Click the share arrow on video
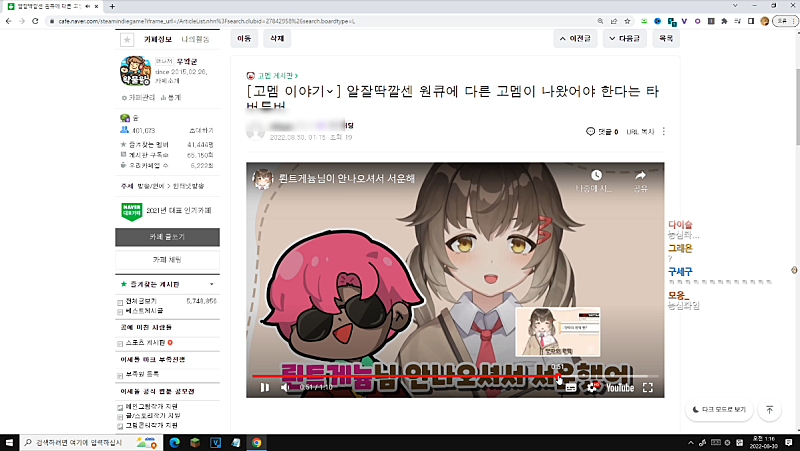800x451 pixels. (x=640, y=176)
